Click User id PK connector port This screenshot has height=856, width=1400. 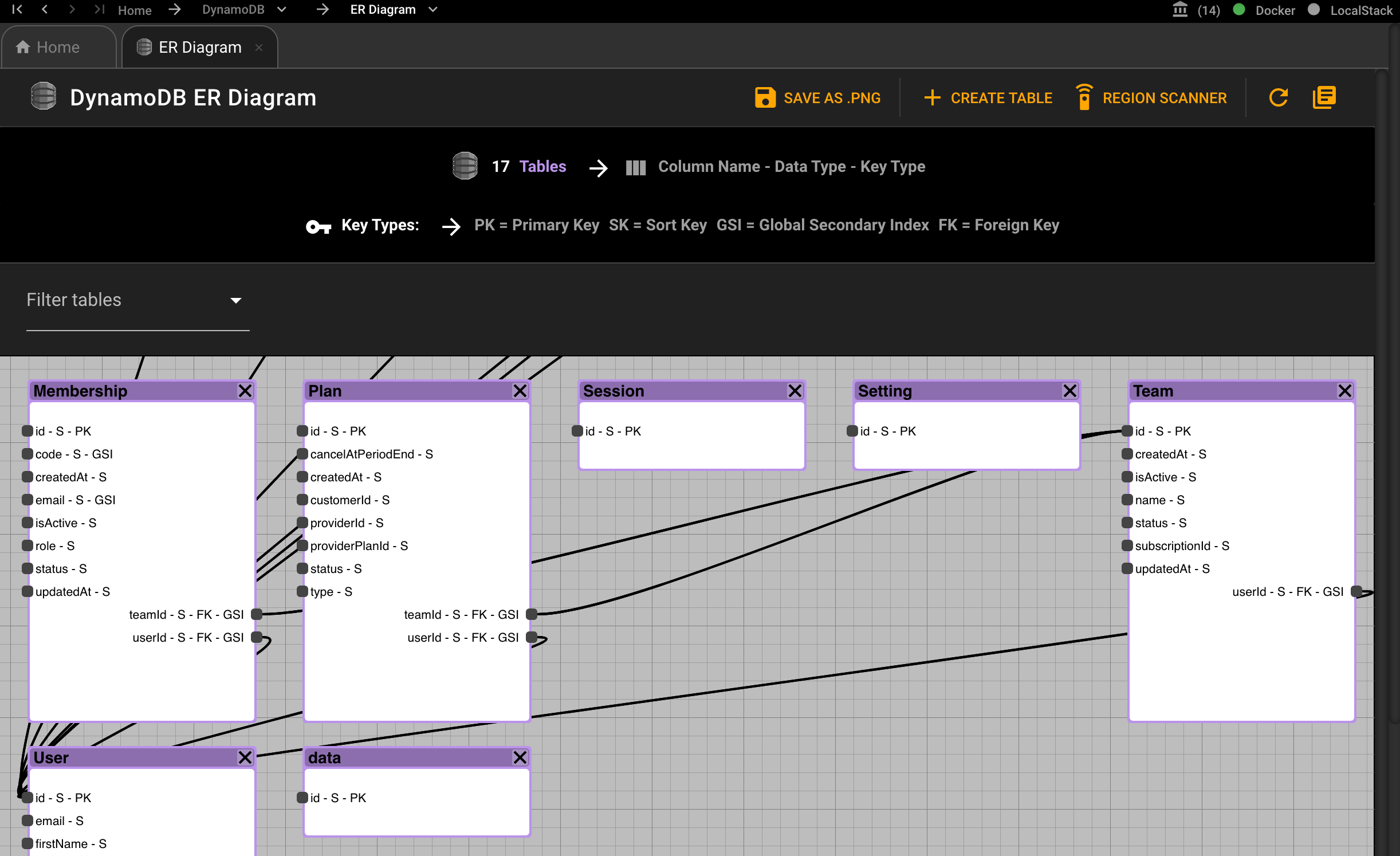coord(27,798)
